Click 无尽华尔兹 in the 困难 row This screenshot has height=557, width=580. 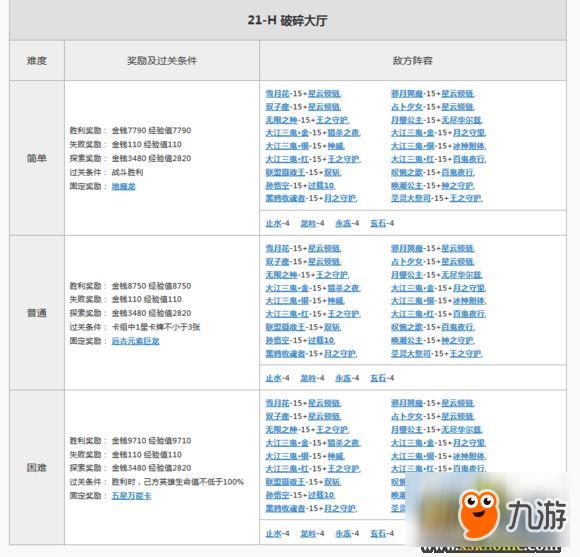461,429
